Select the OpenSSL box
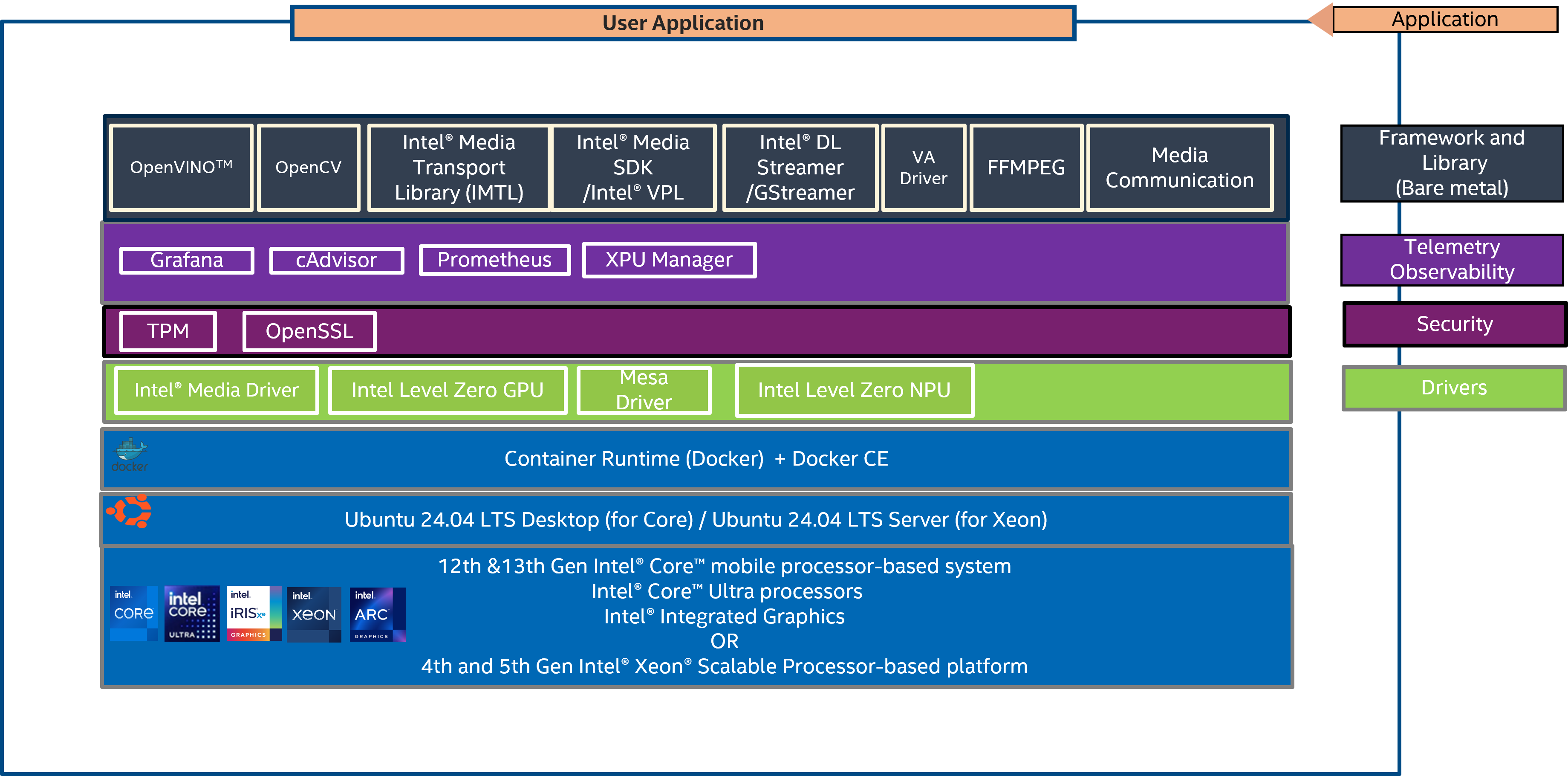1568x776 pixels. click(309, 331)
